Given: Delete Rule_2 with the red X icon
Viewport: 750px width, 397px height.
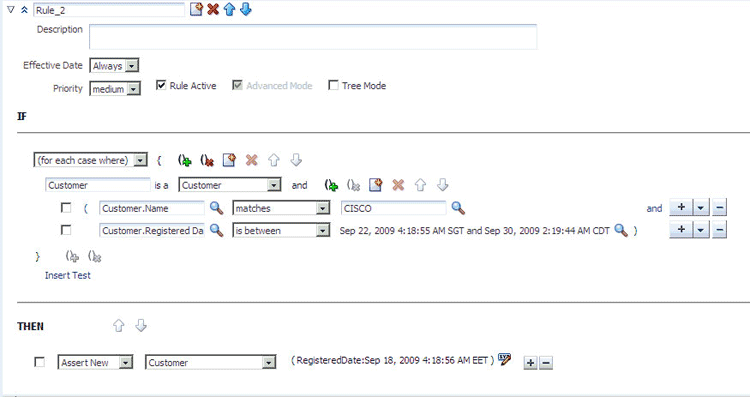Looking at the screenshot, I should [213, 9].
